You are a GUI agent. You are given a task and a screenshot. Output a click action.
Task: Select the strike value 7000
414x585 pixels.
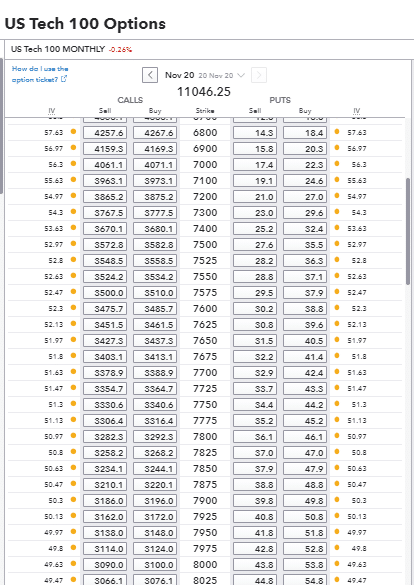(x=205, y=165)
